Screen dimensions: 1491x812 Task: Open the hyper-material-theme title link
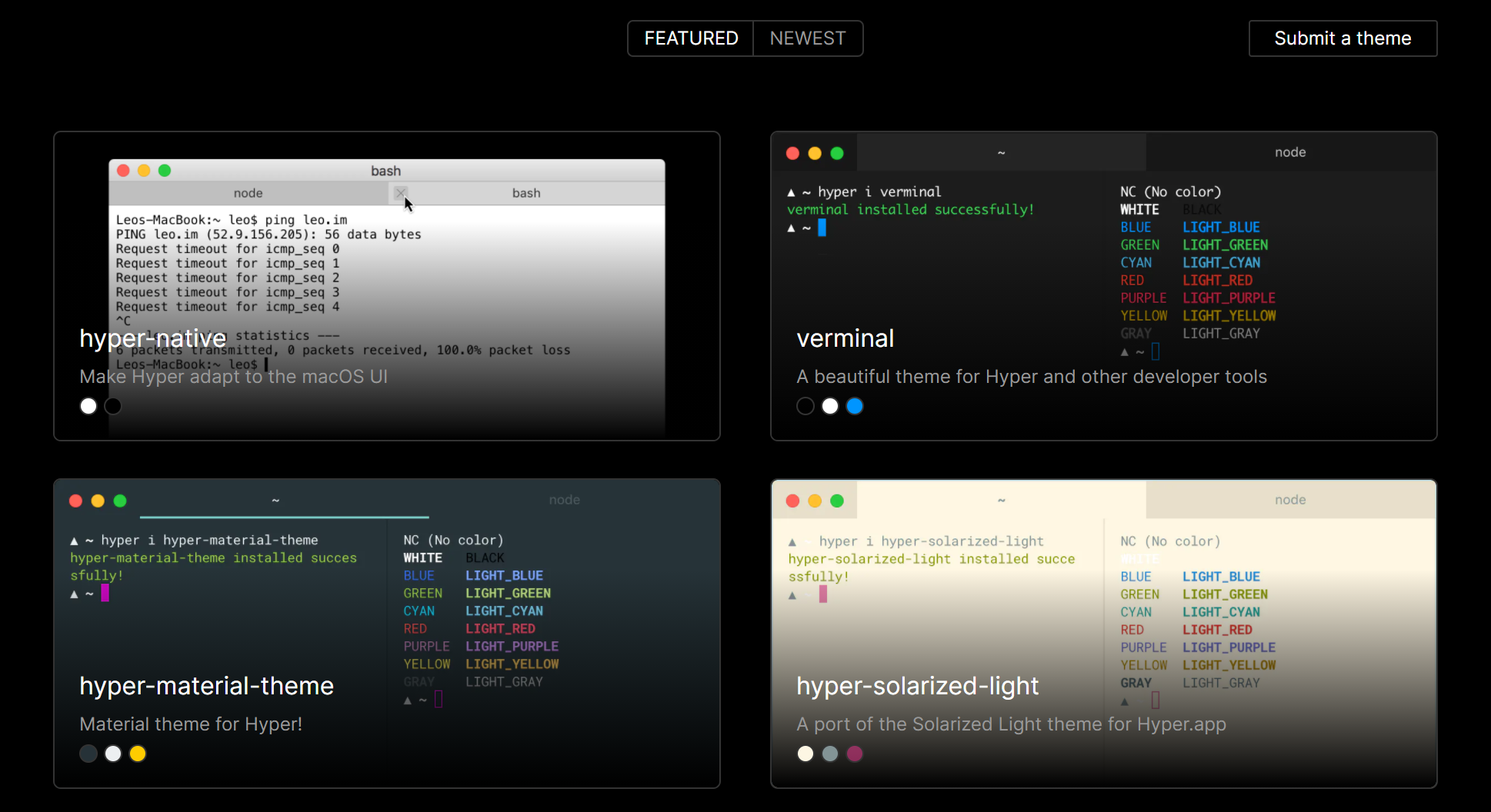(206, 686)
